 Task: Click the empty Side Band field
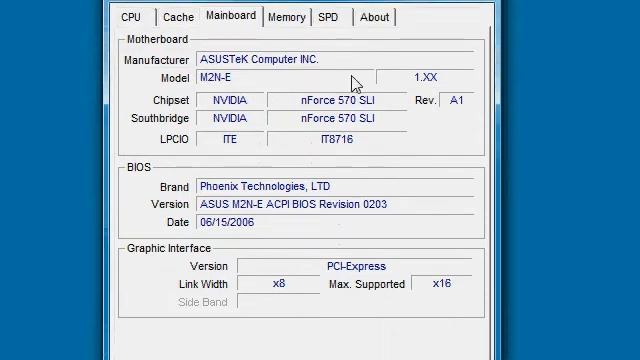[279, 302]
